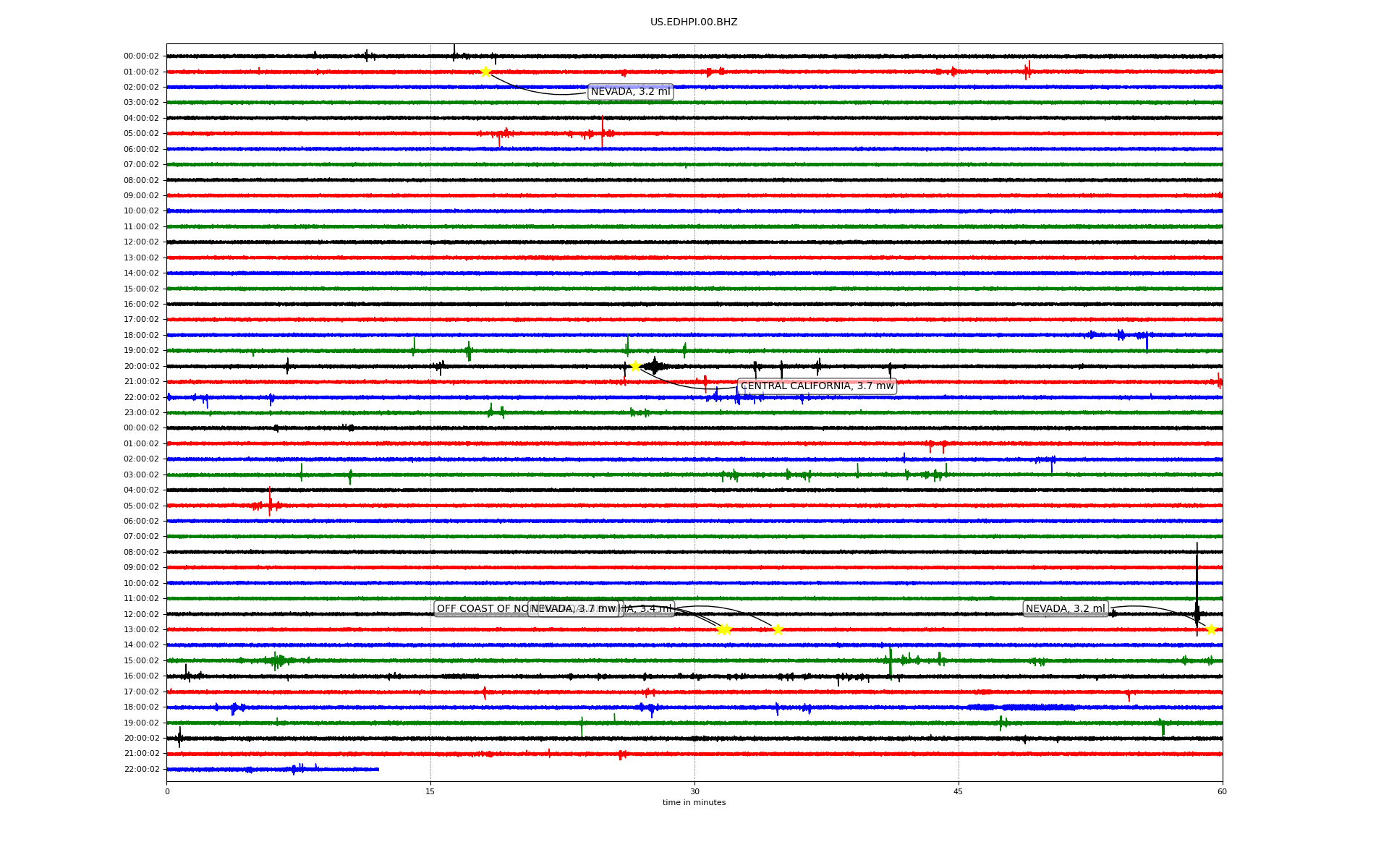
Task: Click the upper NEVADA, 3.2 ml annotation near the top
Action: pos(631,92)
